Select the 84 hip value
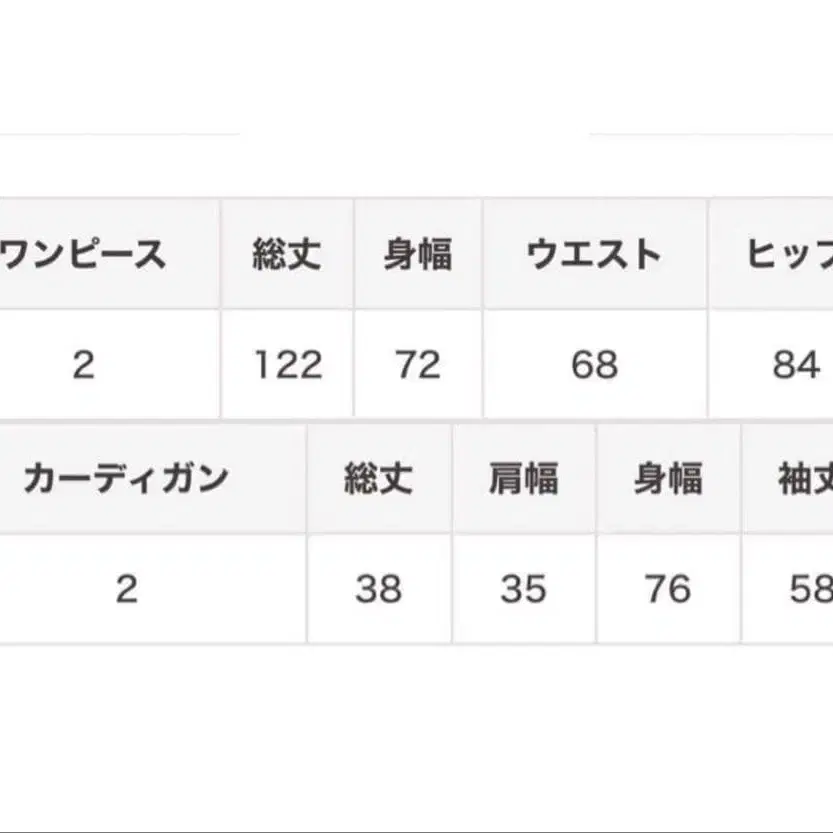This screenshot has height=833, width=833. pos(796,365)
